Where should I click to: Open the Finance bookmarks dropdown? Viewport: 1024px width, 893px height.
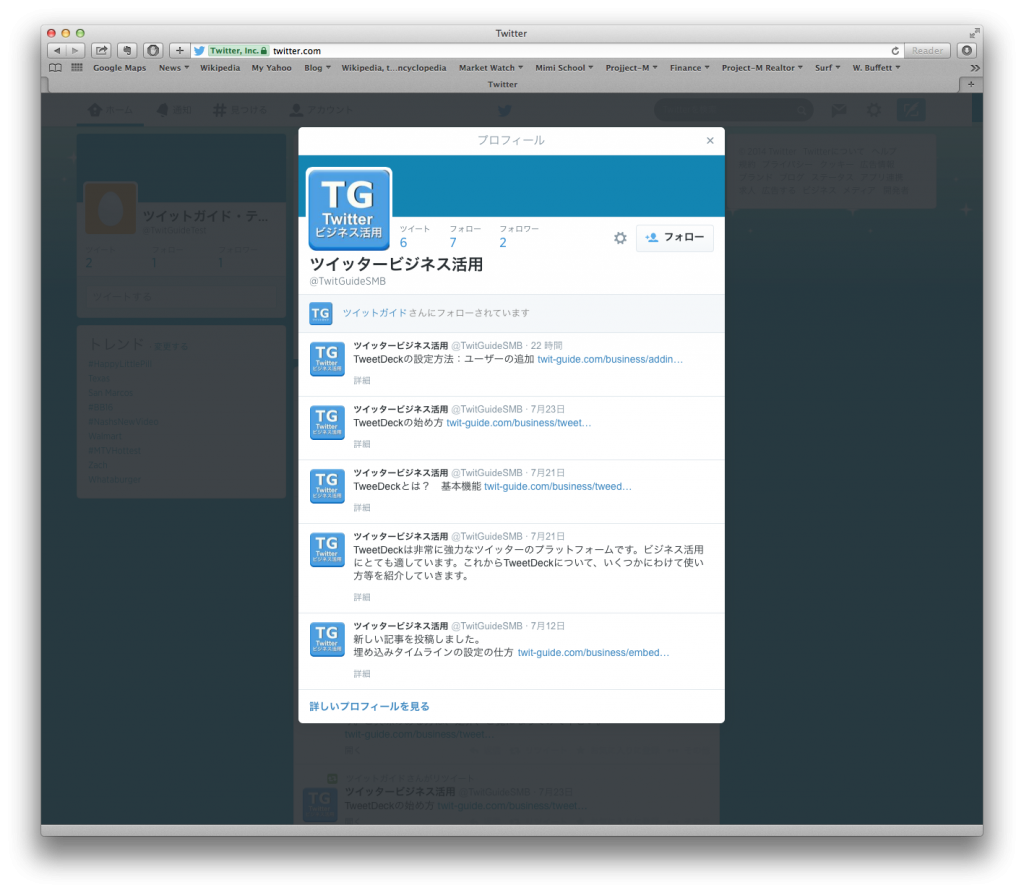point(690,68)
